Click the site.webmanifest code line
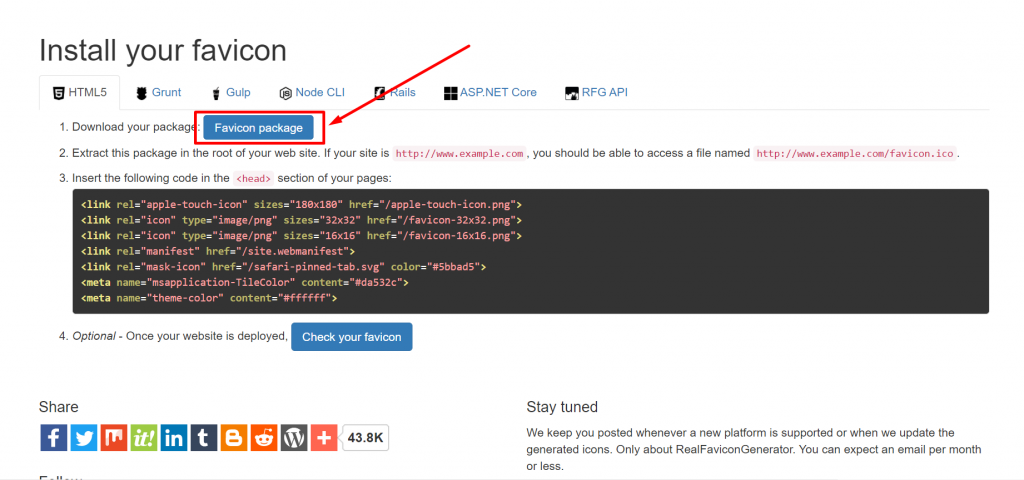 (x=218, y=251)
